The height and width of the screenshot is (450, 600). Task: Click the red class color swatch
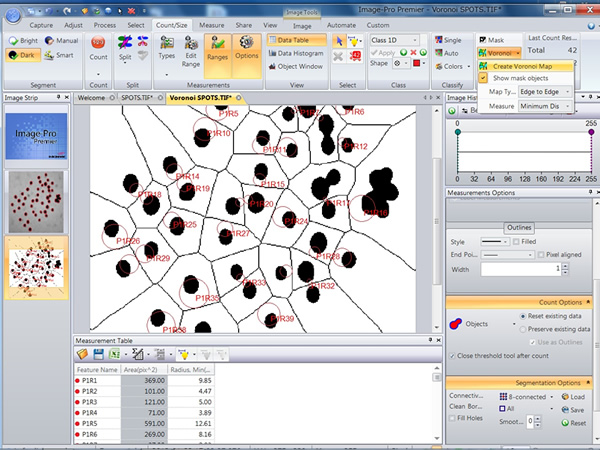[417, 63]
